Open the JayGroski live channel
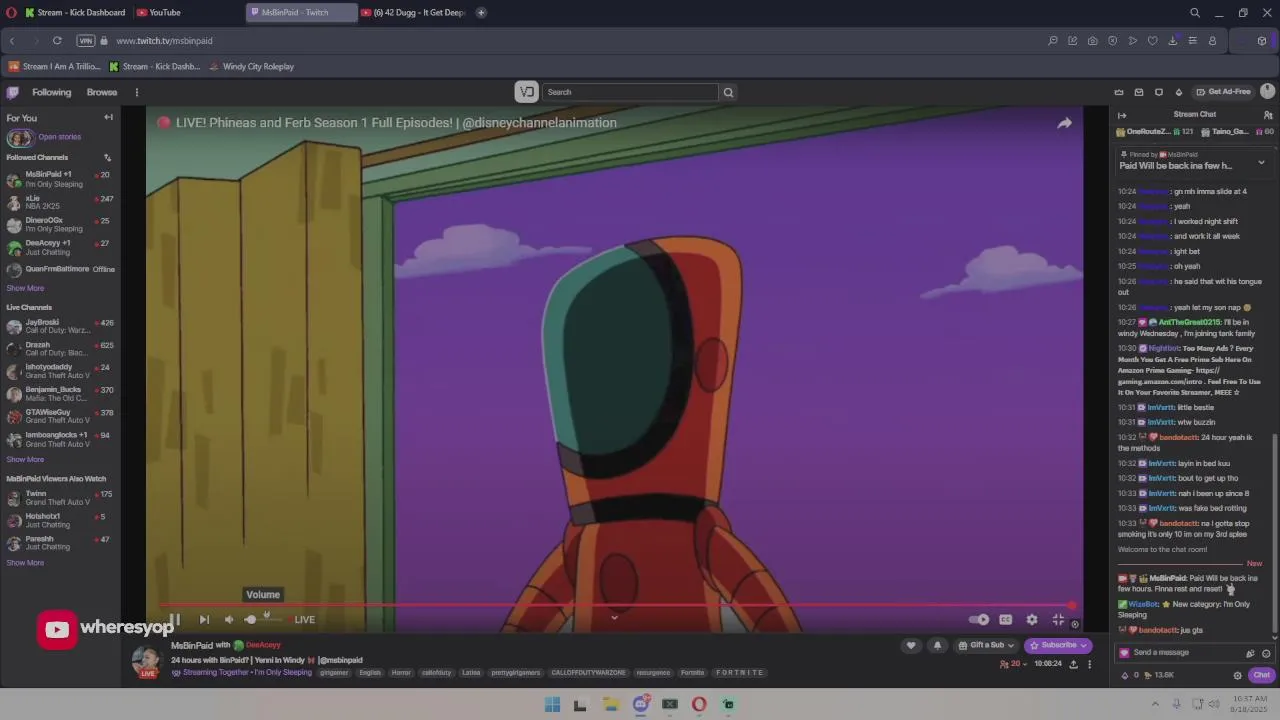The image size is (1280, 720). pos(60,326)
